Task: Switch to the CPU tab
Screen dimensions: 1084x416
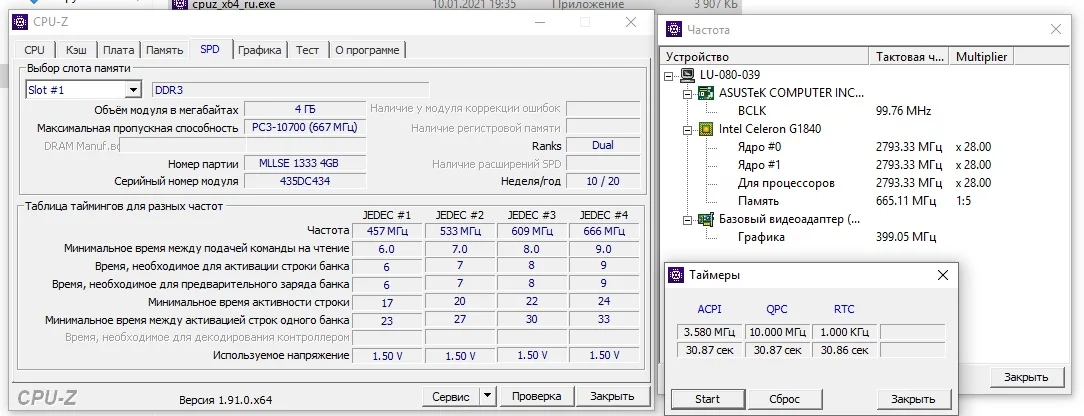Action: pyautogui.click(x=35, y=50)
